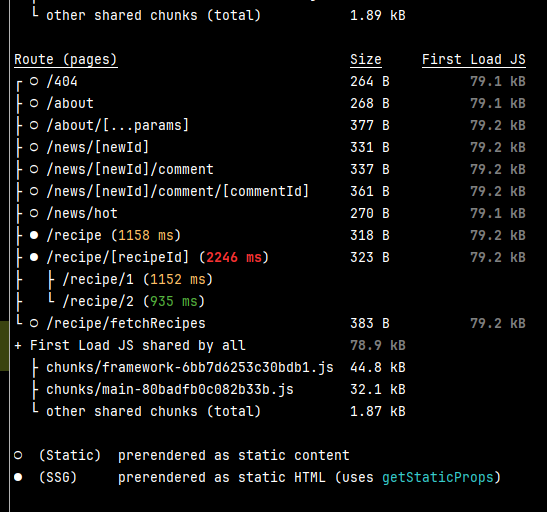
Task: Click the tree branch before /recipe/1
Action: tap(51, 279)
